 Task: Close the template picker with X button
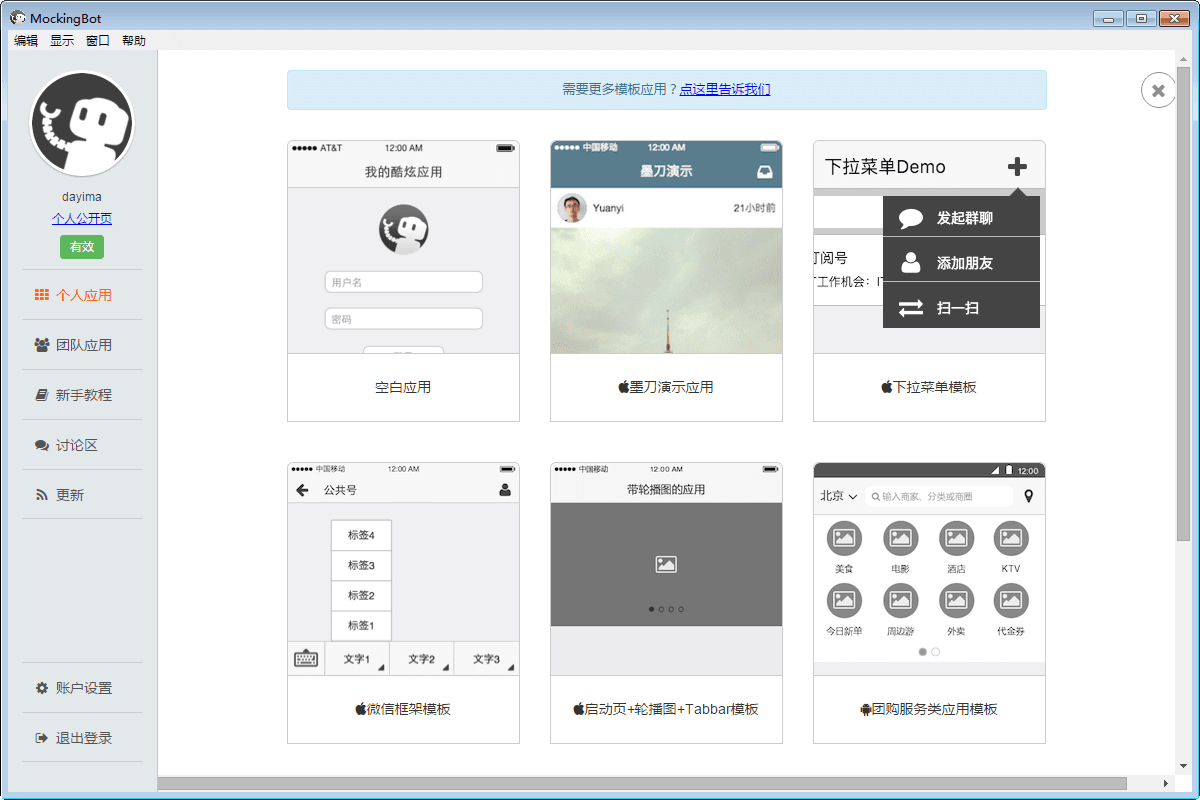(x=1158, y=91)
